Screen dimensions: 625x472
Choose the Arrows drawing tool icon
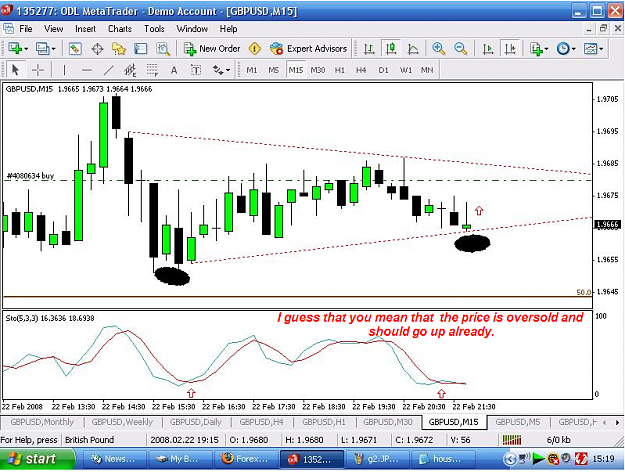218,70
